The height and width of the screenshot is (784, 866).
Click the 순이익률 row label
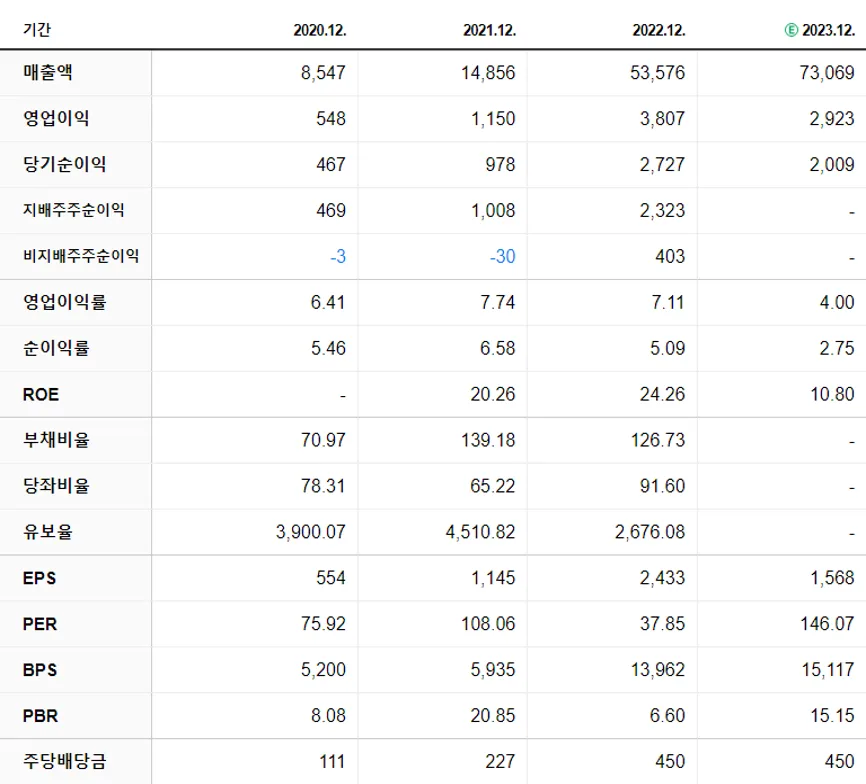tap(56, 348)
